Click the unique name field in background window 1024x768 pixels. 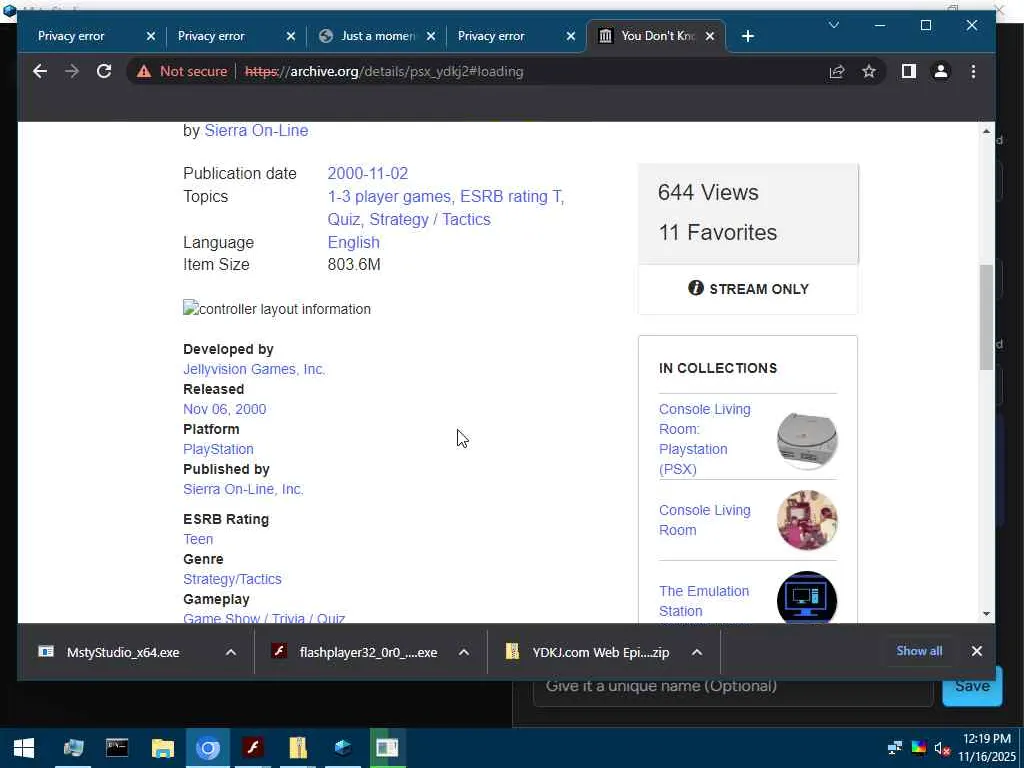coord(733,688)
